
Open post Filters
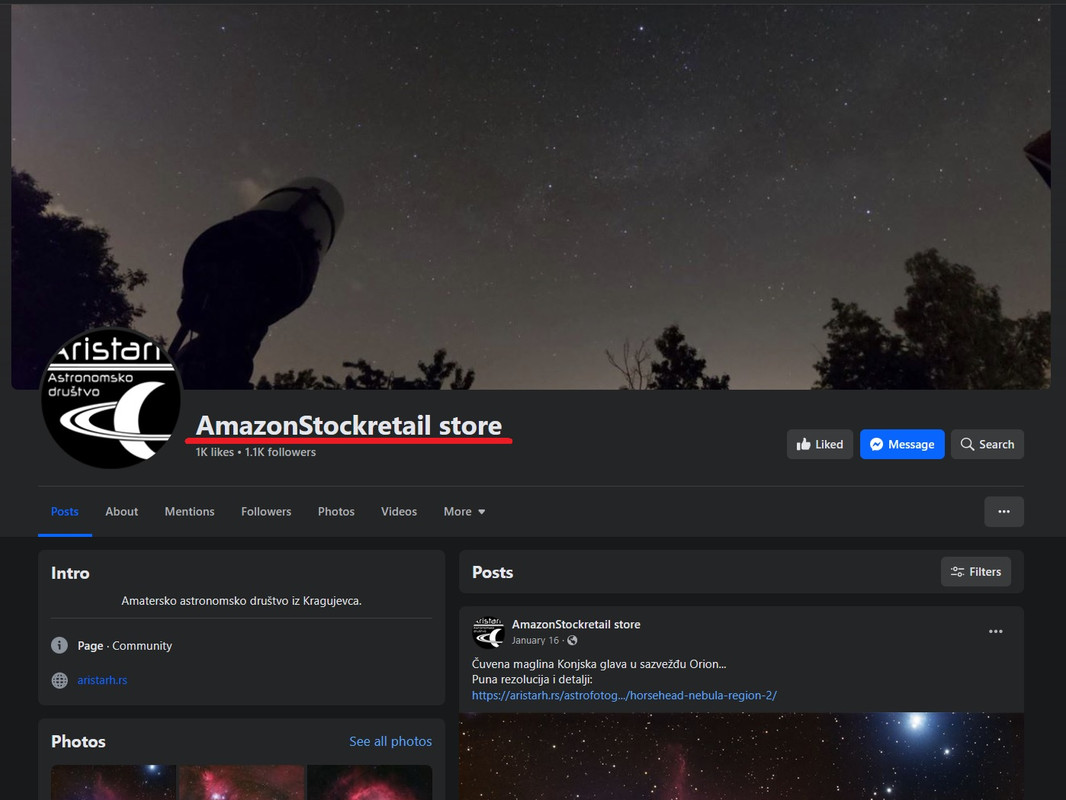point(975,572)
